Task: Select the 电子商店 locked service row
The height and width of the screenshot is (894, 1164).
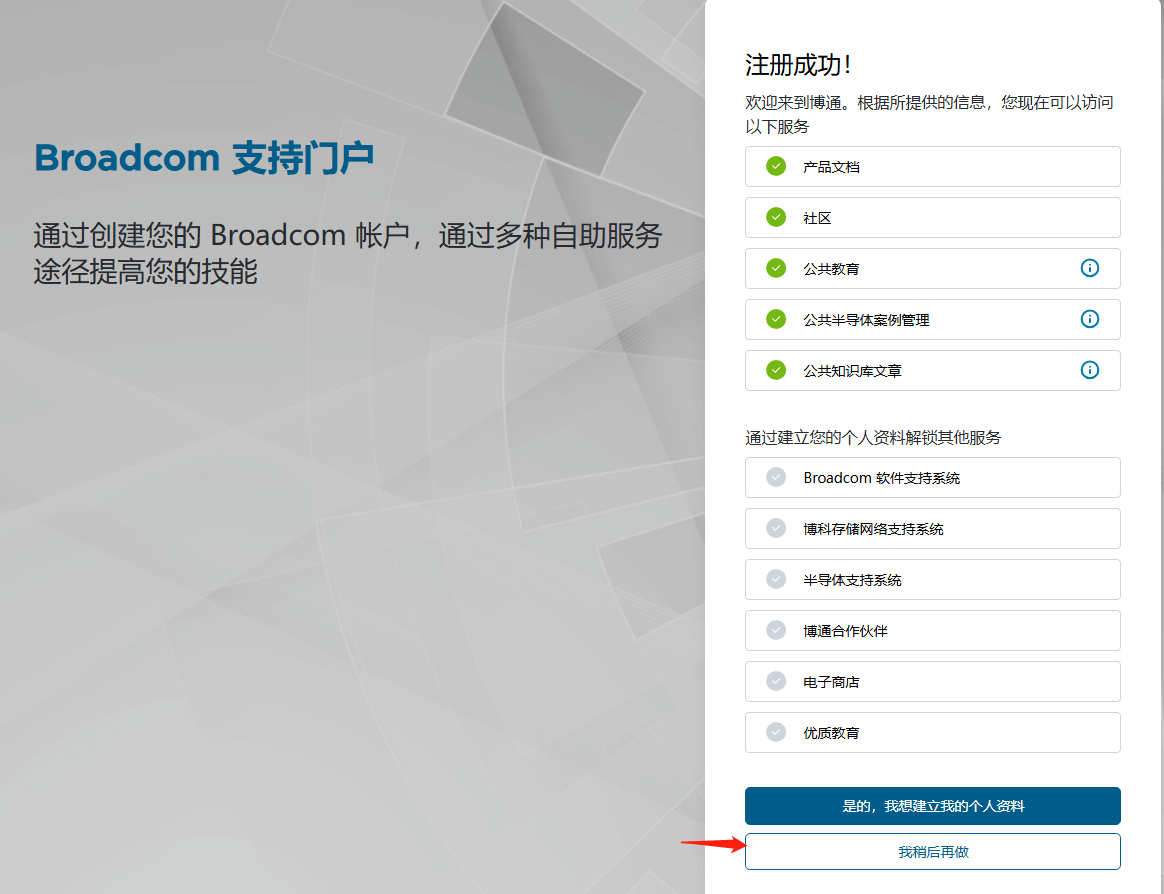Action: pyautogui.click(x=932, y=681)
